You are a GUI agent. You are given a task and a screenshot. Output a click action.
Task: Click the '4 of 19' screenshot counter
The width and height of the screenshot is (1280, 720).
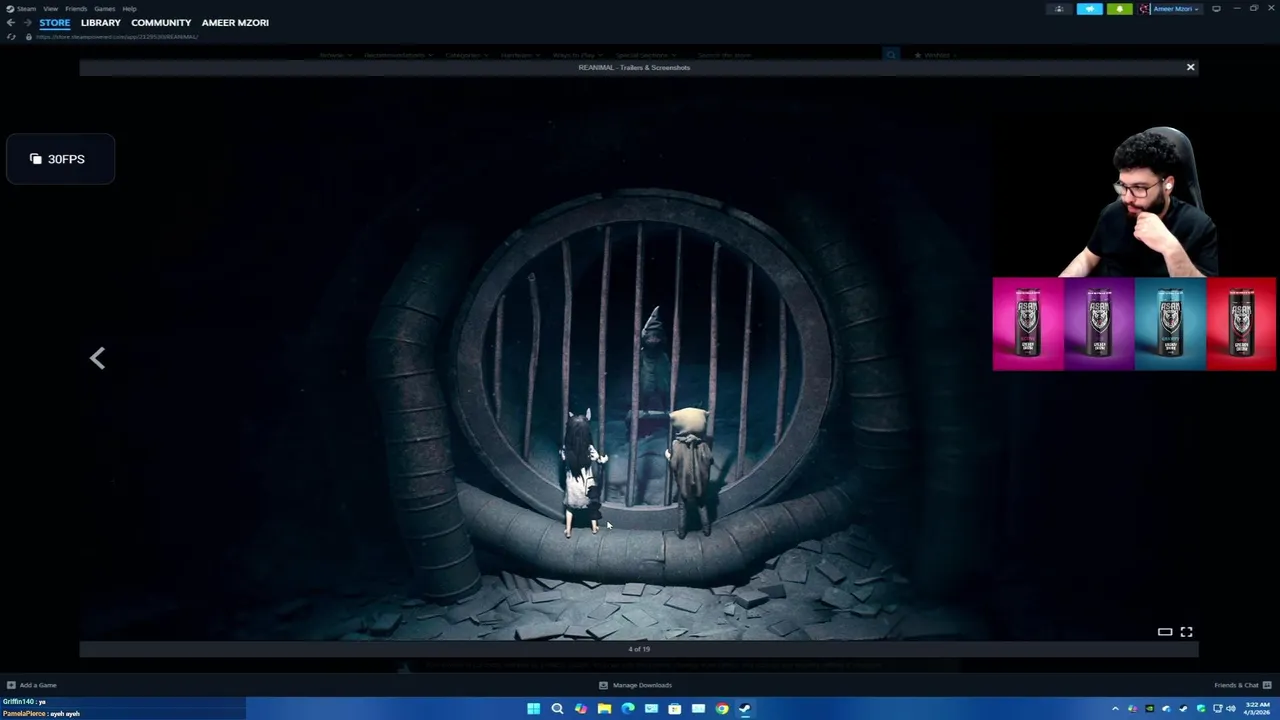[639, 649]
